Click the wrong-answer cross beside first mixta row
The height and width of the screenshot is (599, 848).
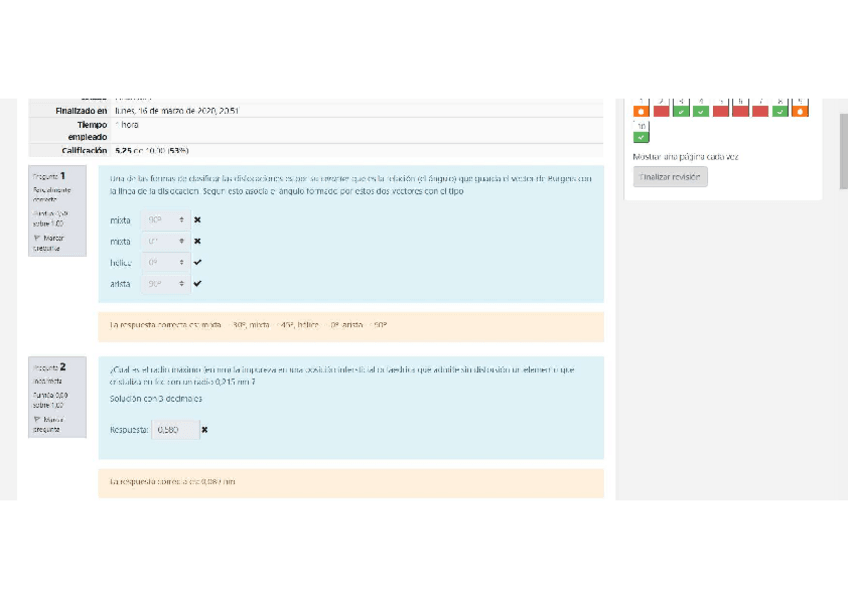197,220
